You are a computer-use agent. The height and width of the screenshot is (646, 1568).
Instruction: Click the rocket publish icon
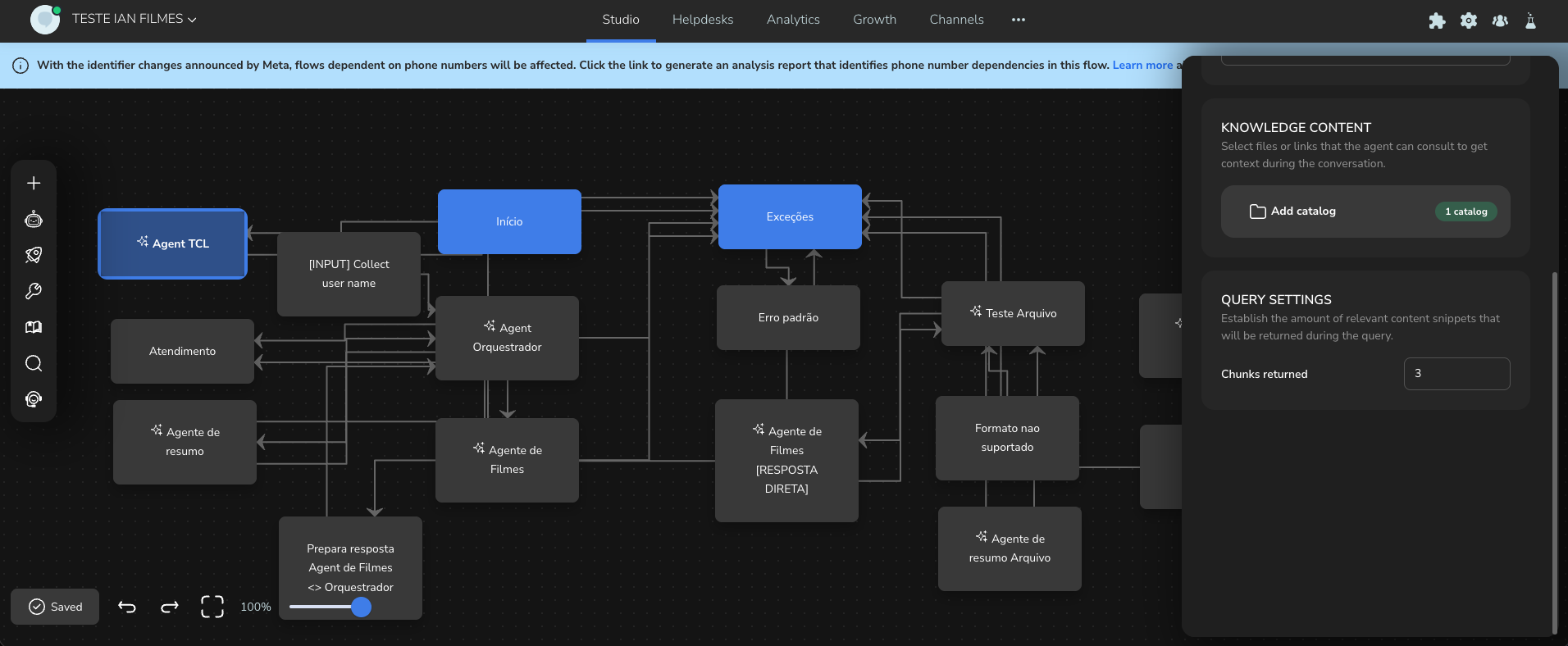(34, 255)
